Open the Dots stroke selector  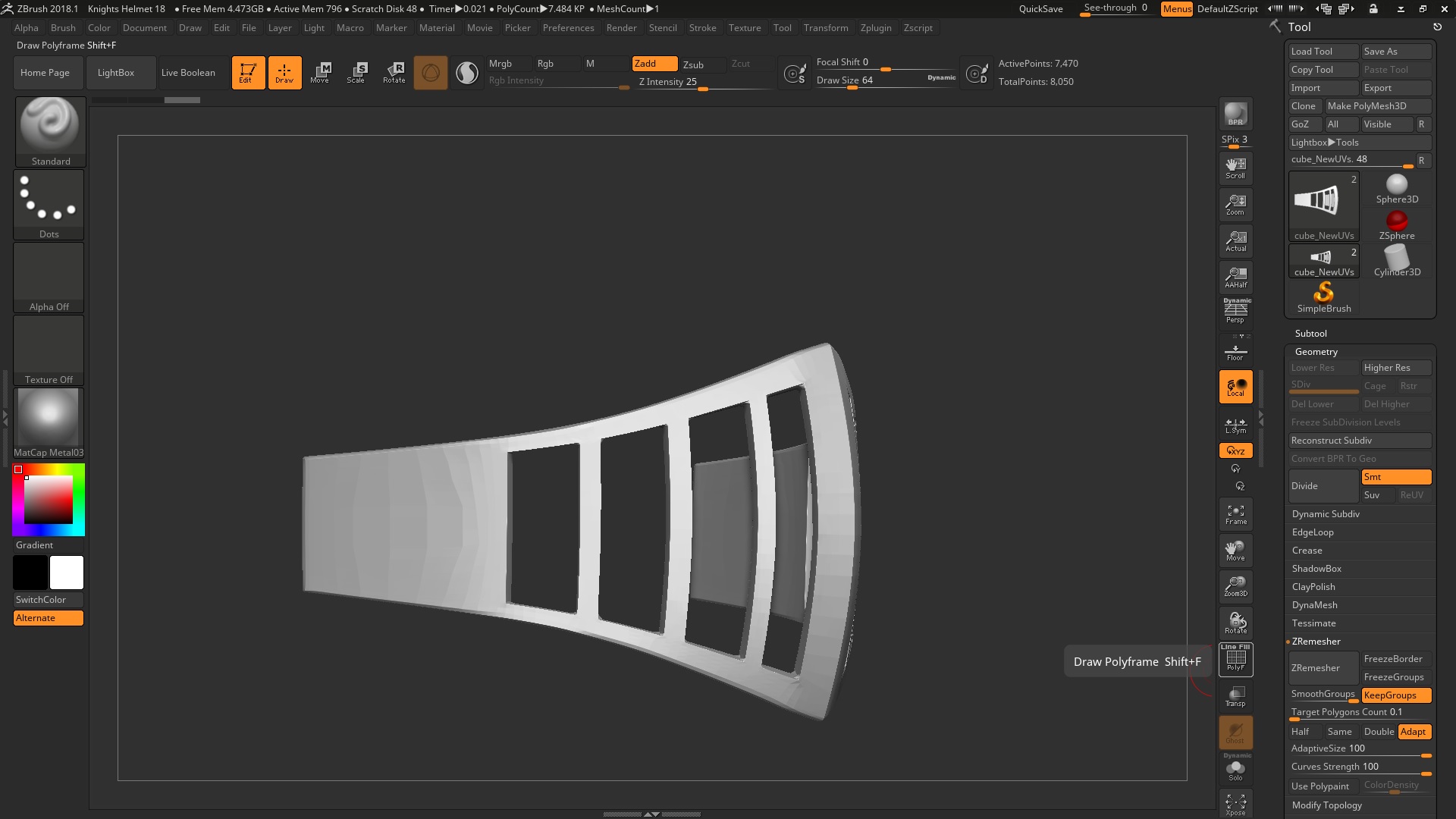coord(49,205)
